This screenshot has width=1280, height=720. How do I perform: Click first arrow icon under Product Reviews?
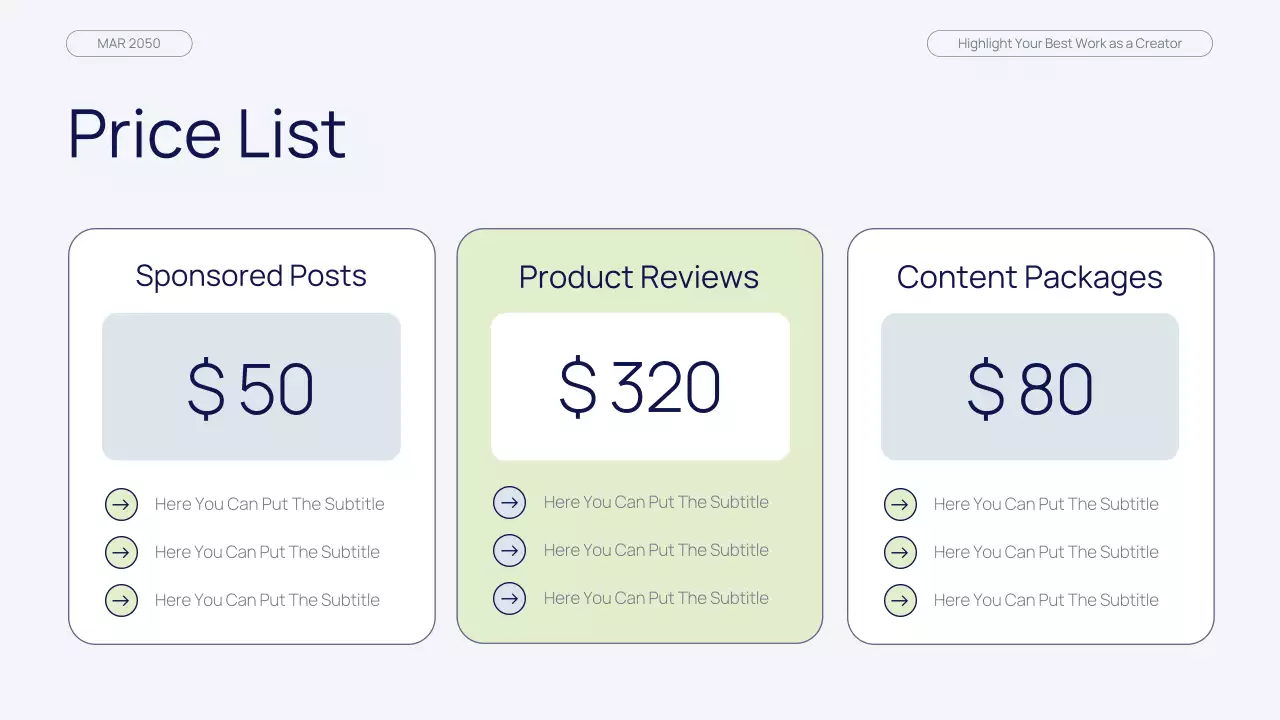(x=509, y=502)
